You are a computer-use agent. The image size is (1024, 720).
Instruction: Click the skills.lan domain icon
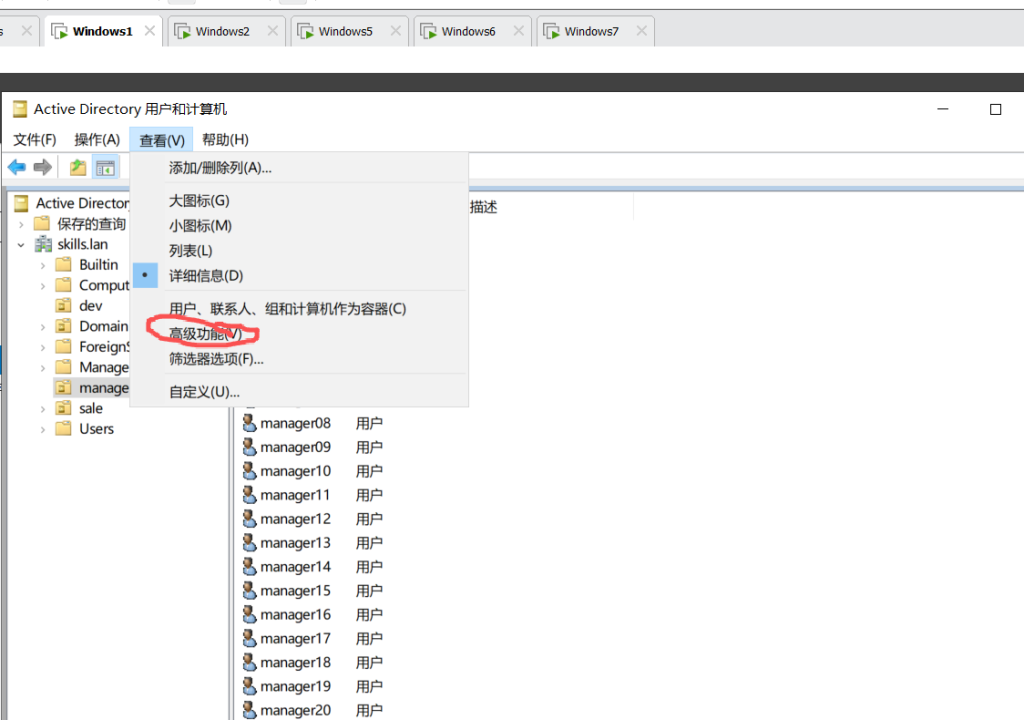(x=43, y=244)
